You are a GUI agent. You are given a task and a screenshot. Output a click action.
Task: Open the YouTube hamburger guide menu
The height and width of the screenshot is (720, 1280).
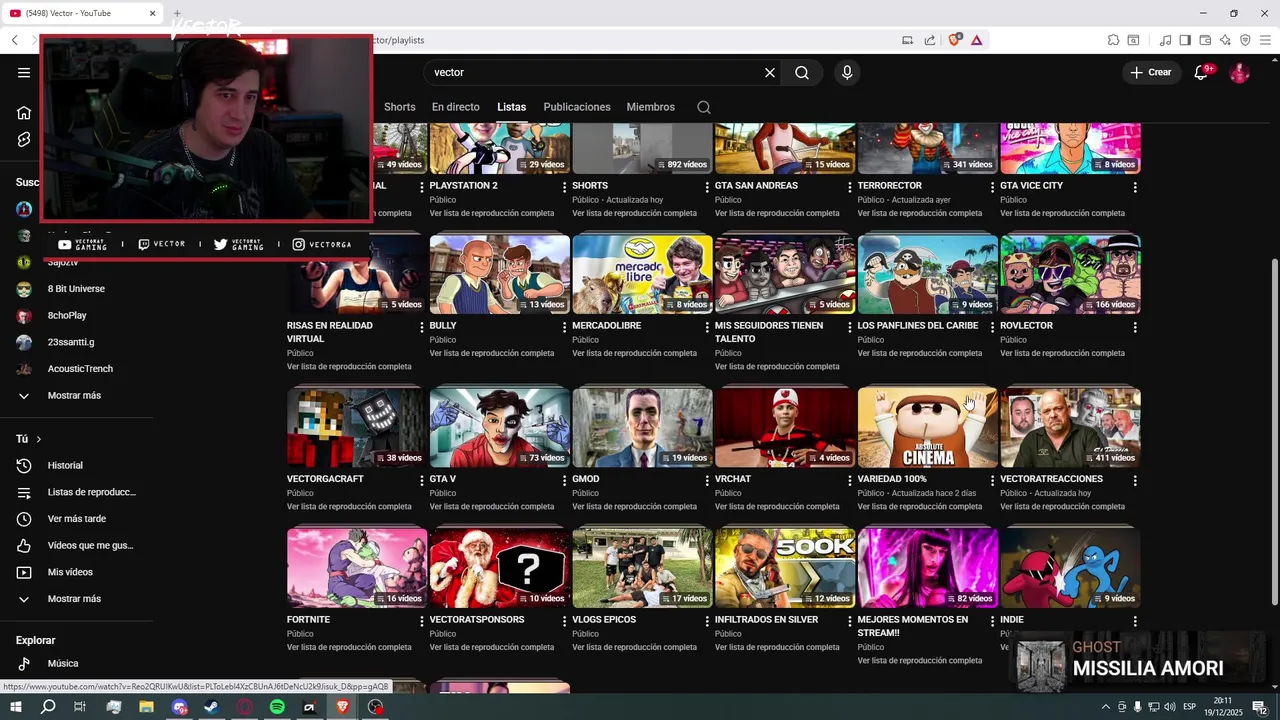(x=24, y=72)
